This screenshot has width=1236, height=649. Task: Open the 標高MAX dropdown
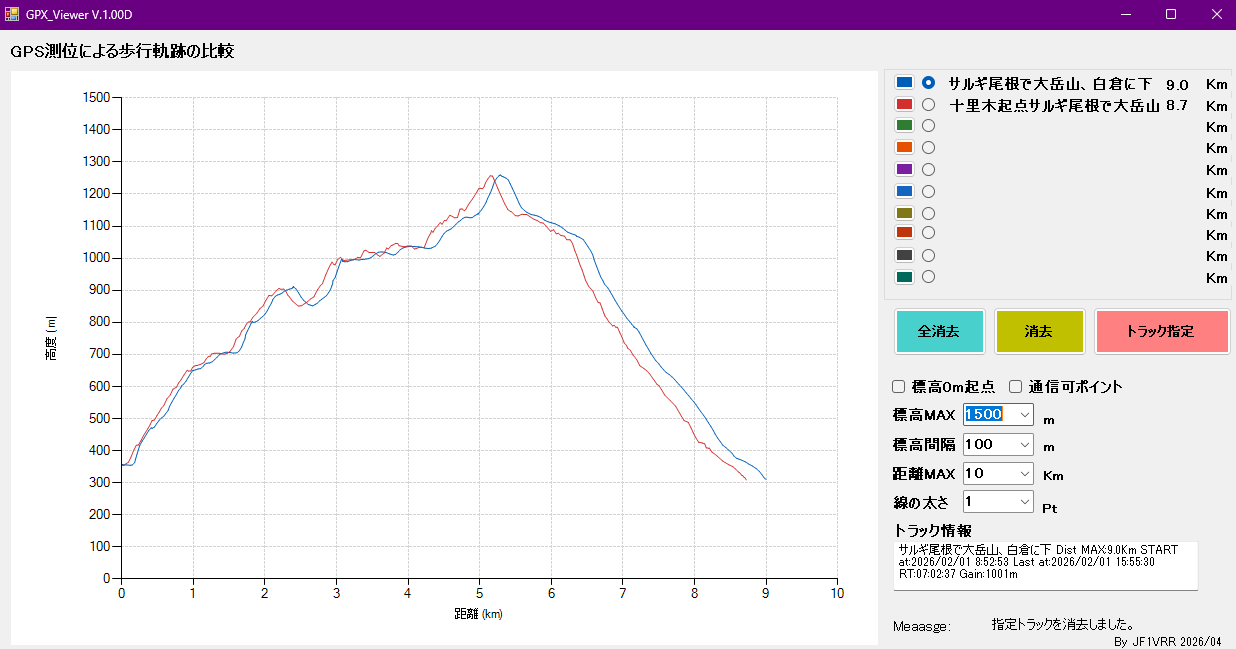pos(1024,415)
